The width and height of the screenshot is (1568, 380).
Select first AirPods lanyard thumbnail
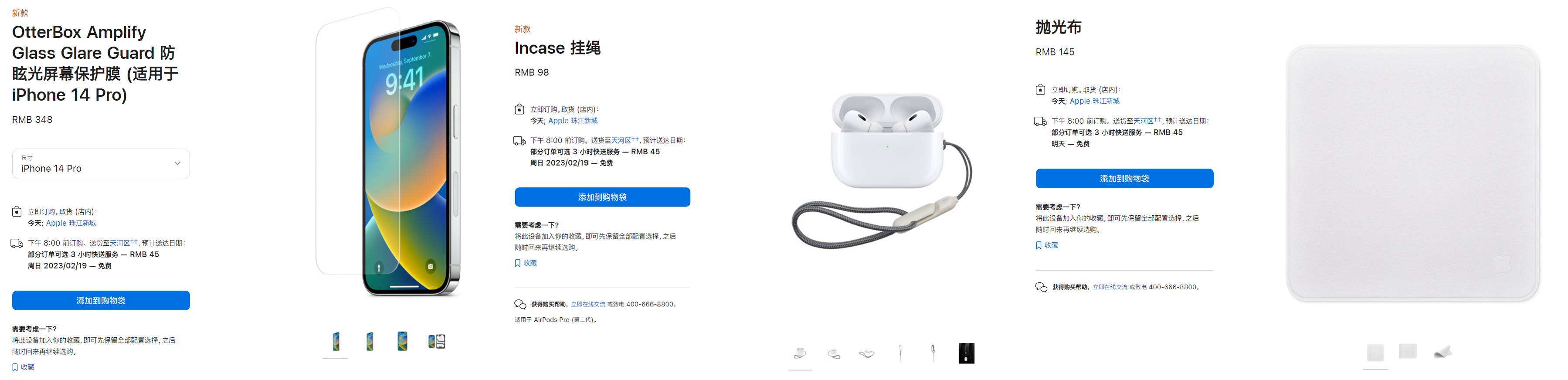tap(800, 353)
